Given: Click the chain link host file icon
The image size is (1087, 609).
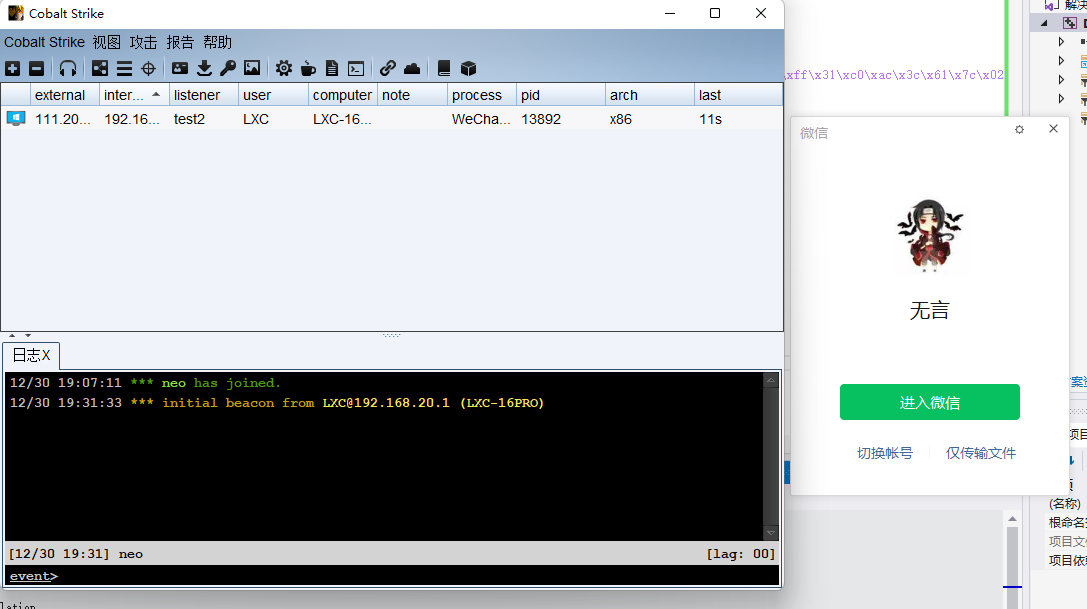Looking at the screenshot, I should (x=388, y=68).
